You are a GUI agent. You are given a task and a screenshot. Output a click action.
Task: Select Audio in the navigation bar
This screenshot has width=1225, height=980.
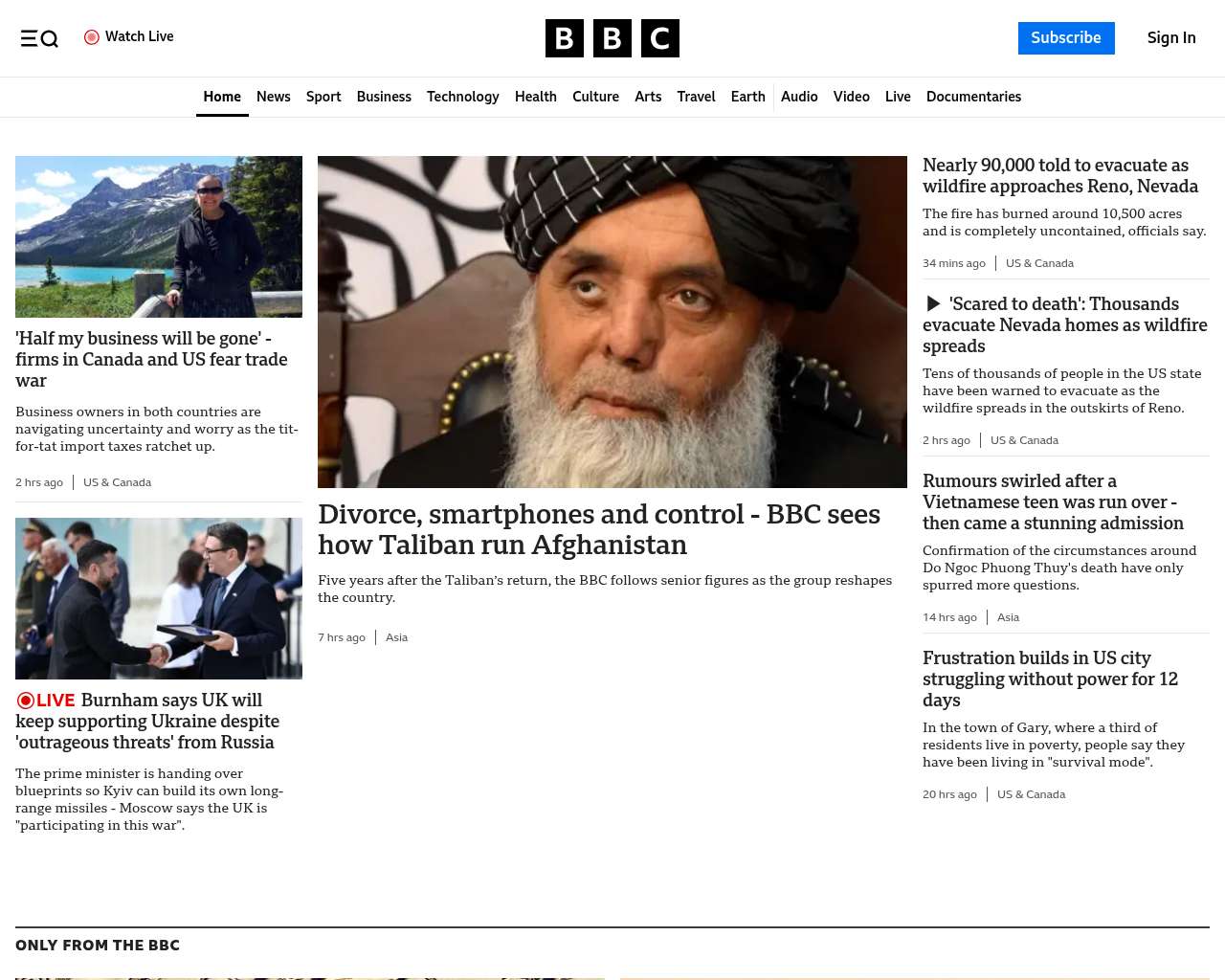point(799,97)
